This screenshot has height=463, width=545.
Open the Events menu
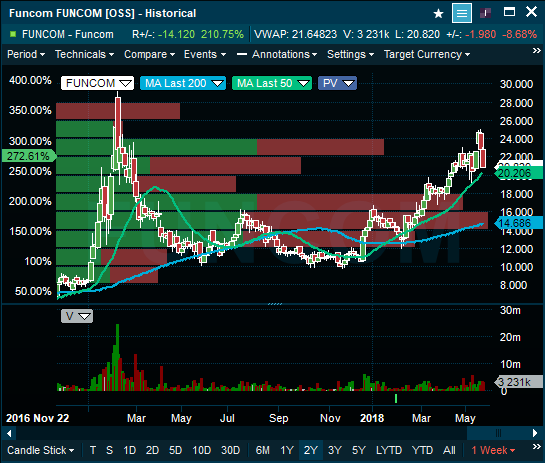205,54
